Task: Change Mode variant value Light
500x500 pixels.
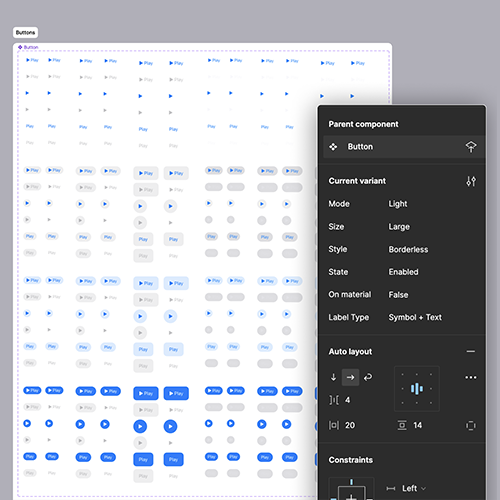Action: 398,204
